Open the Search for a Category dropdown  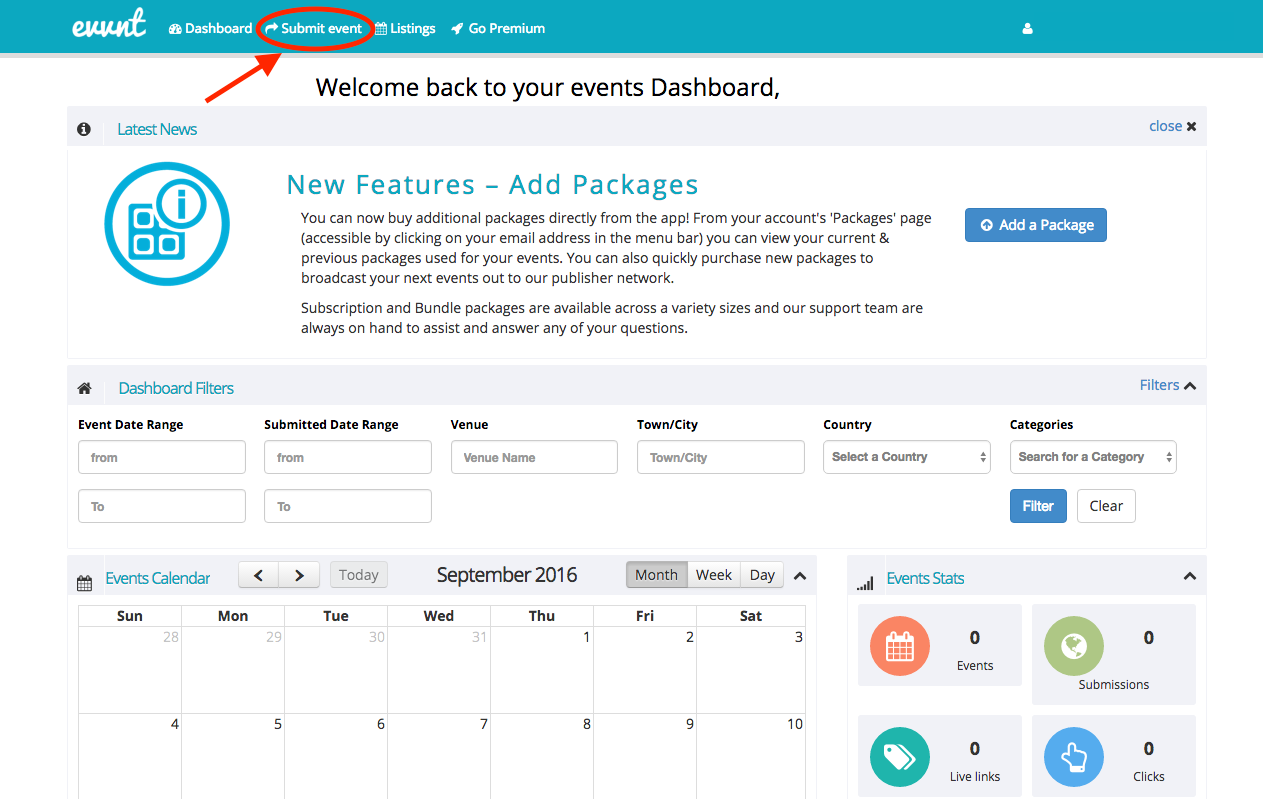click(x=1093, y=457)
